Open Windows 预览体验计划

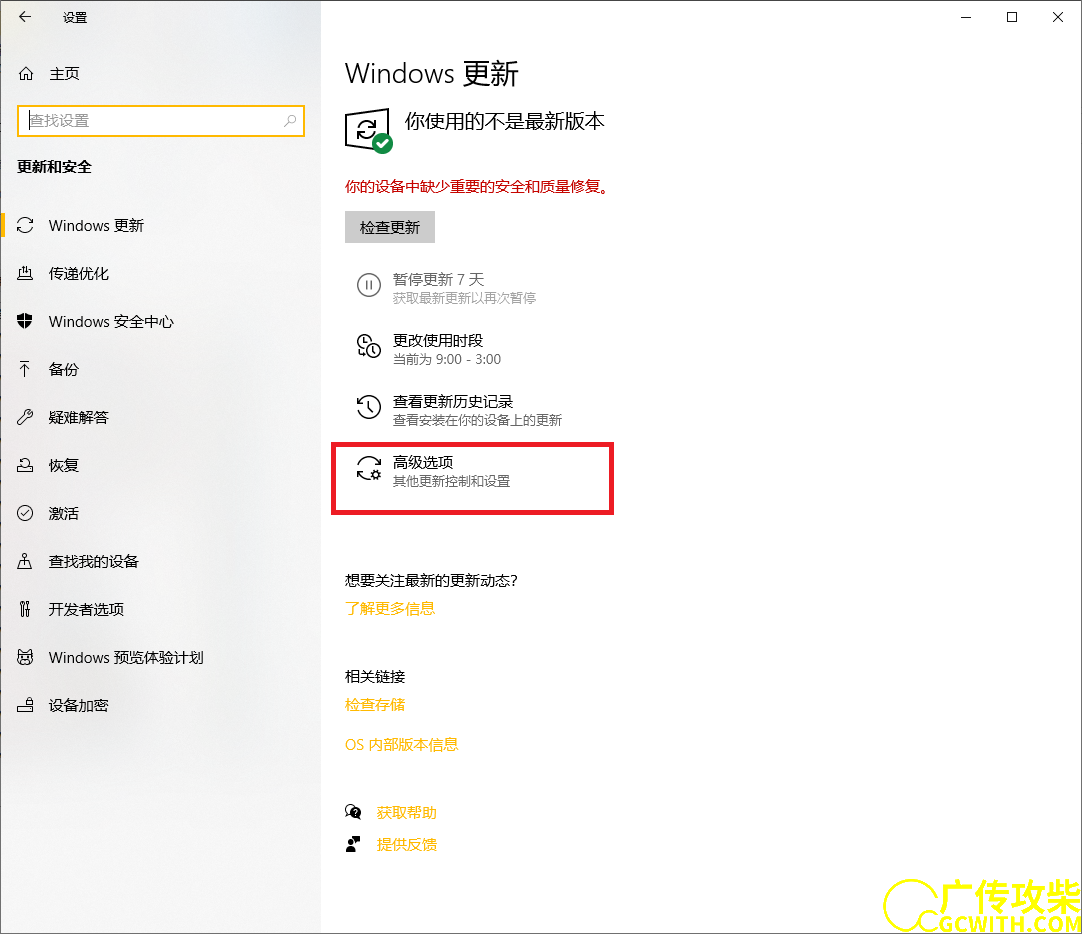(161, 657)
